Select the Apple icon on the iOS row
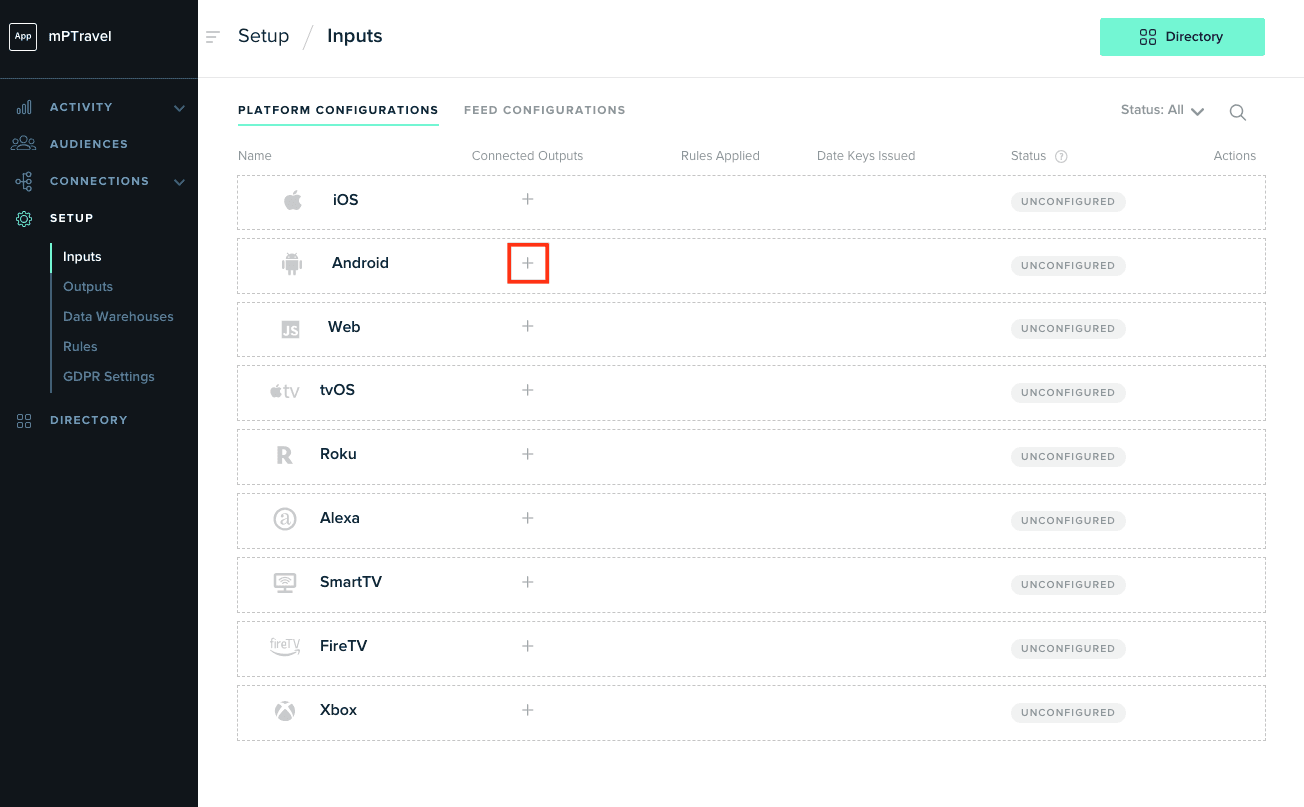The image size is (1304, 807). click(292, 199)
